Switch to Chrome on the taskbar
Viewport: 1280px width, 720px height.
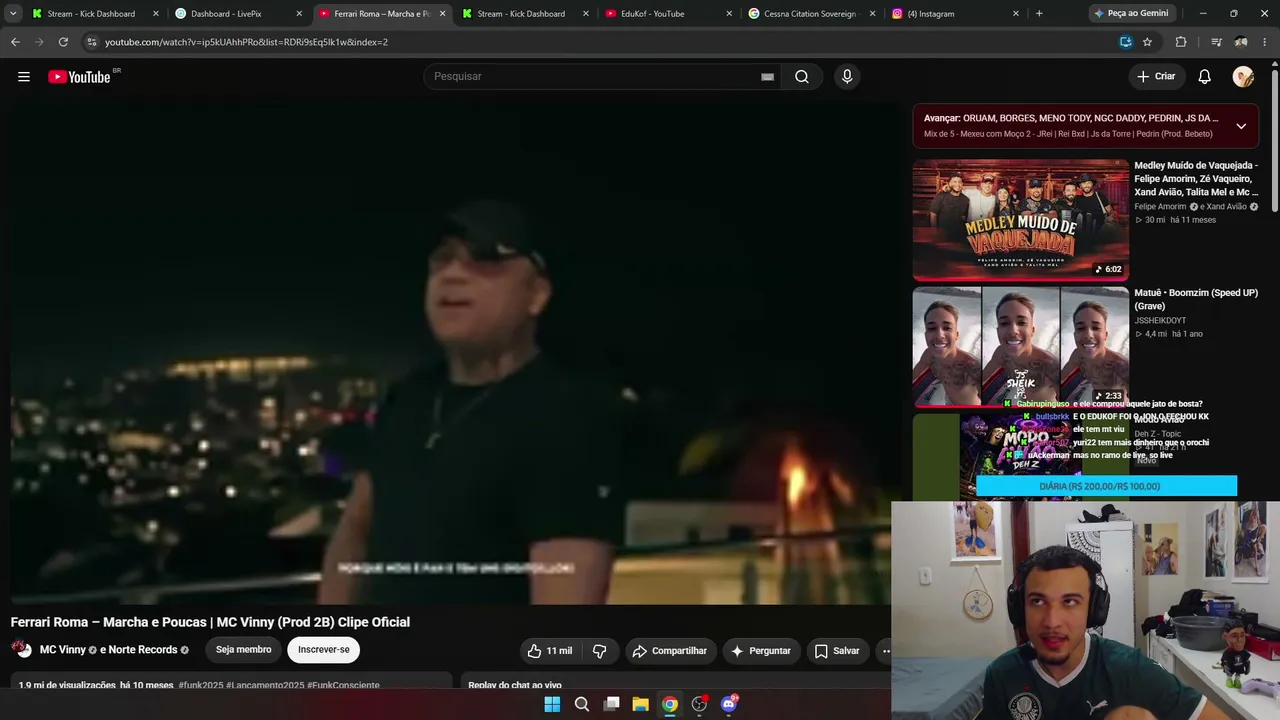tap(670, 704)
